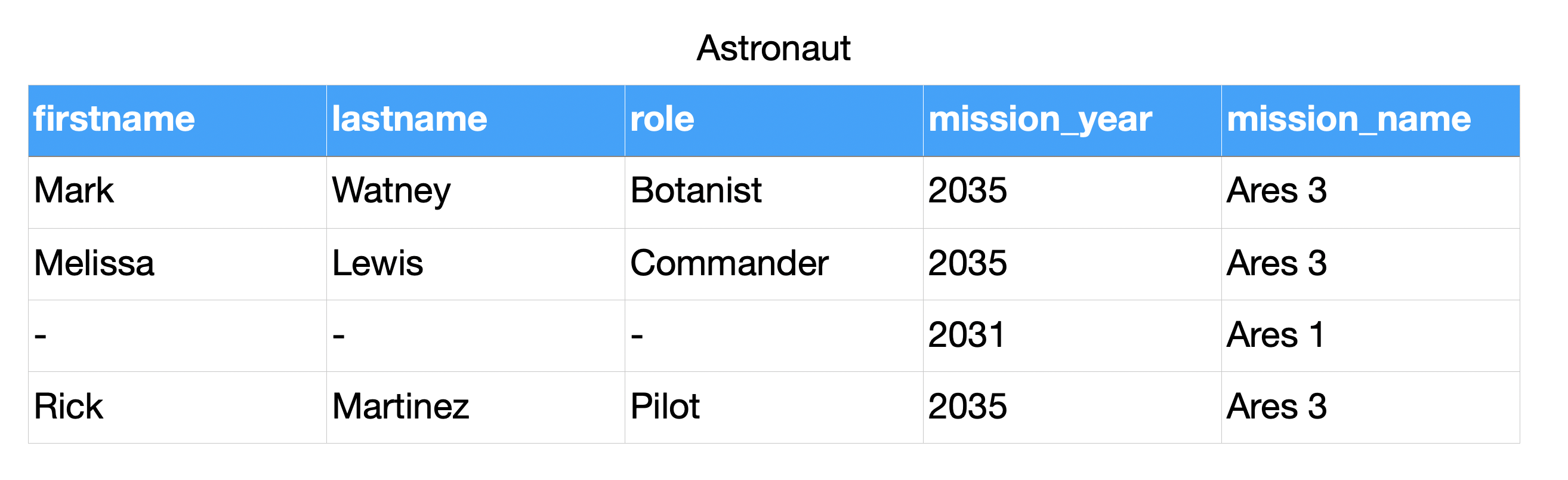Select the firstname column header

(115, 119)
